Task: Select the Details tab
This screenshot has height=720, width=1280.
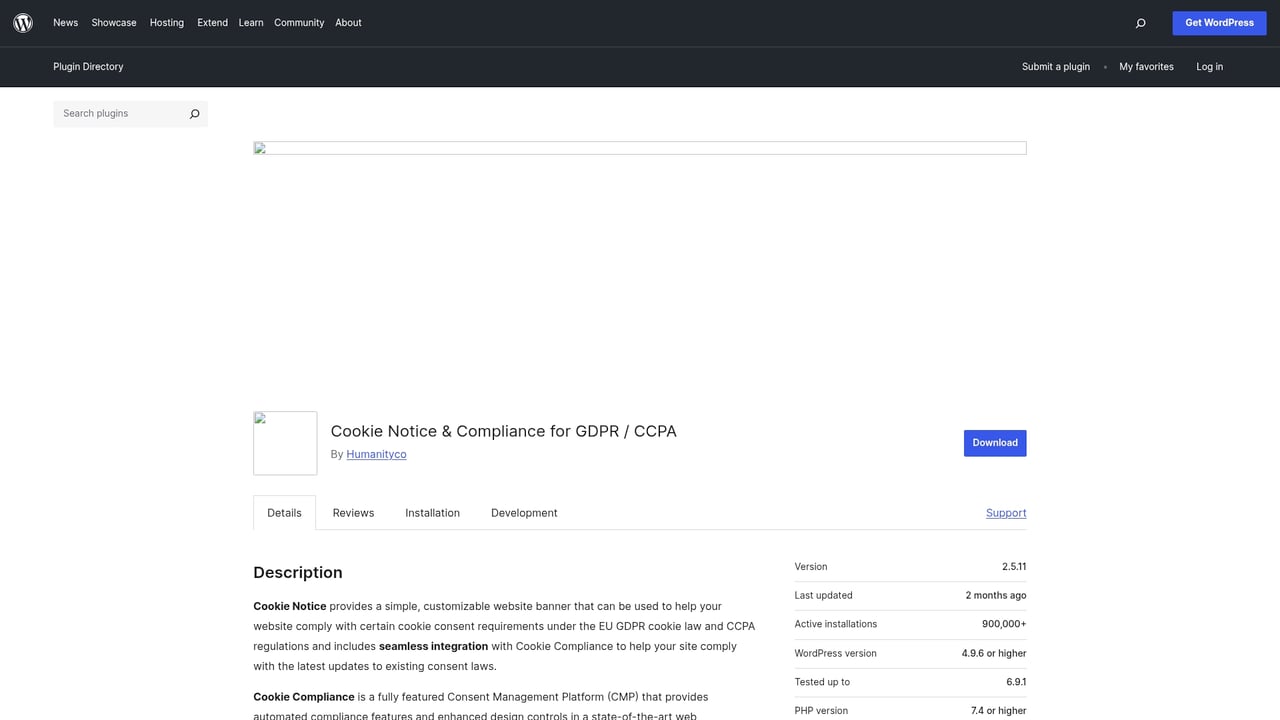Action: point(284,512)
